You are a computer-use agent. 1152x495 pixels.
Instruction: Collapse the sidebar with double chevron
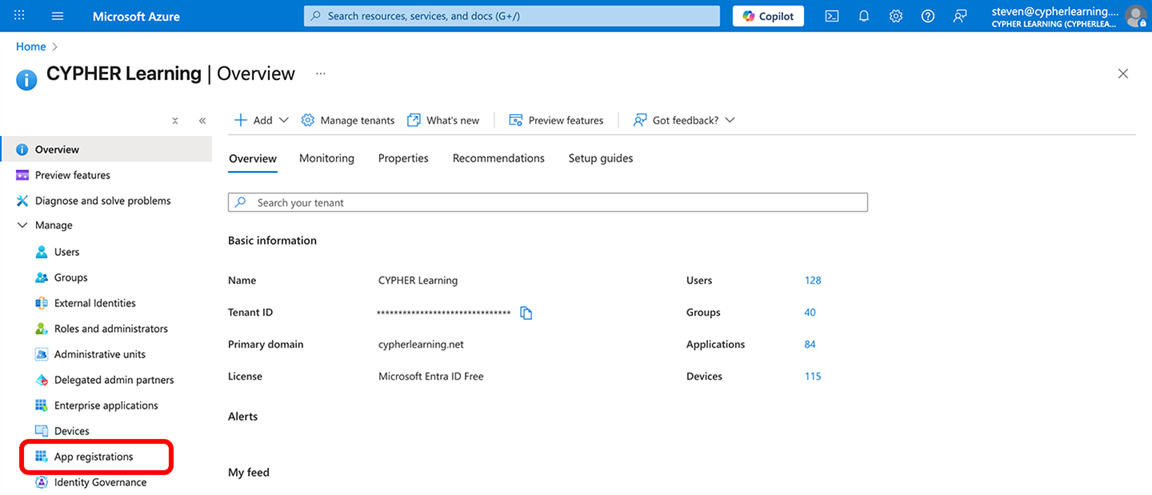(202, 121)
